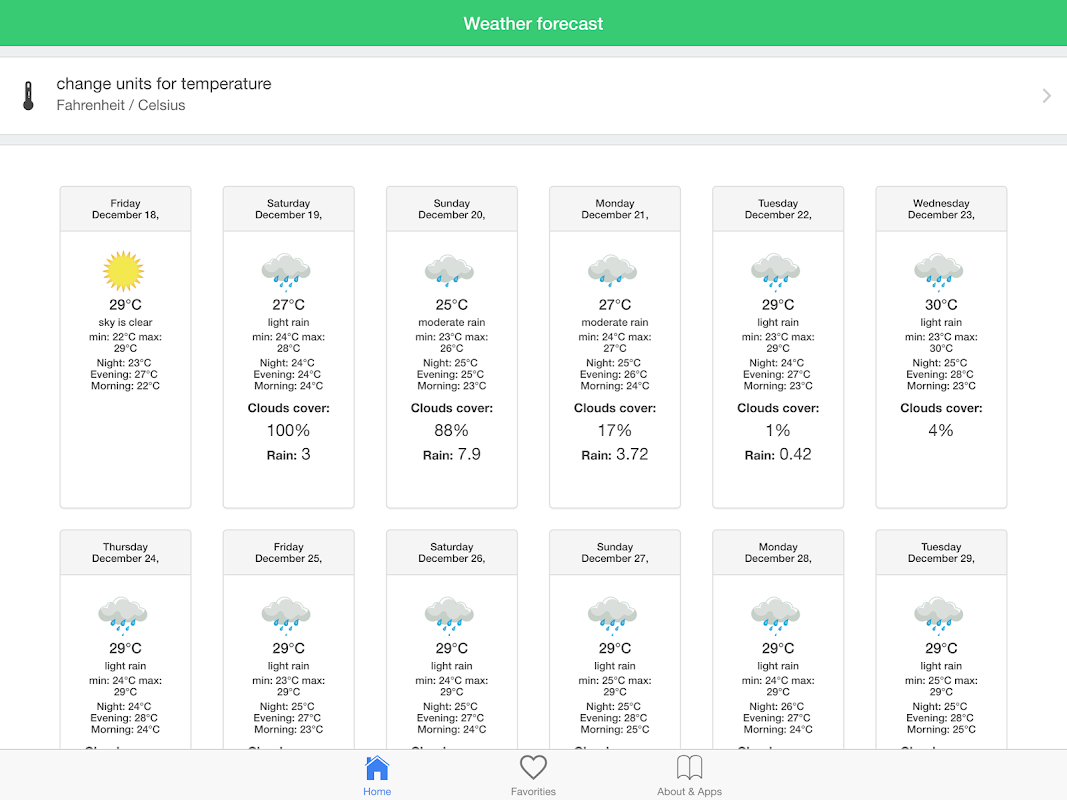This screenshot has width=1067, height=800.
Task: Click 29°C temperature on Friday December 18
Action: [125, 305]
